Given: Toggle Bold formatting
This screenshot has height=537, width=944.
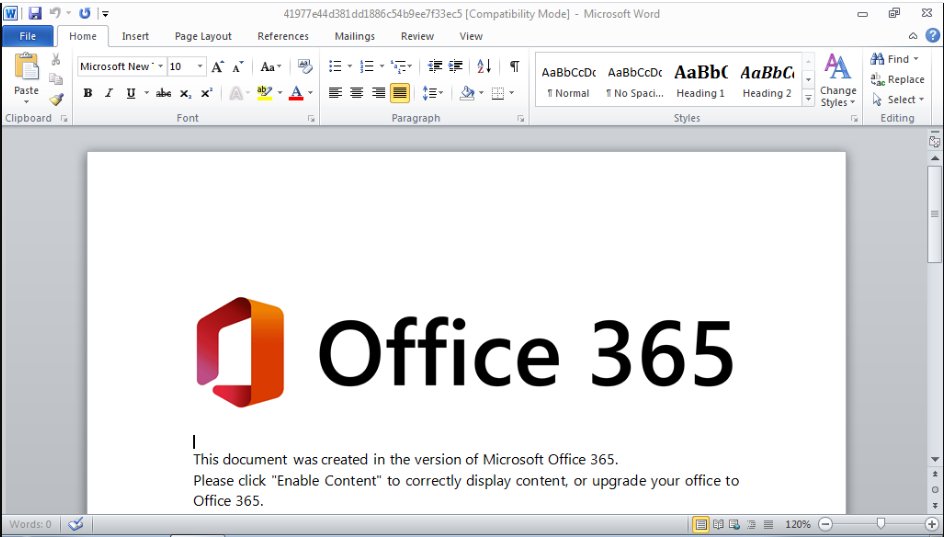Looking at the screenshot, I should pos(88,93).
